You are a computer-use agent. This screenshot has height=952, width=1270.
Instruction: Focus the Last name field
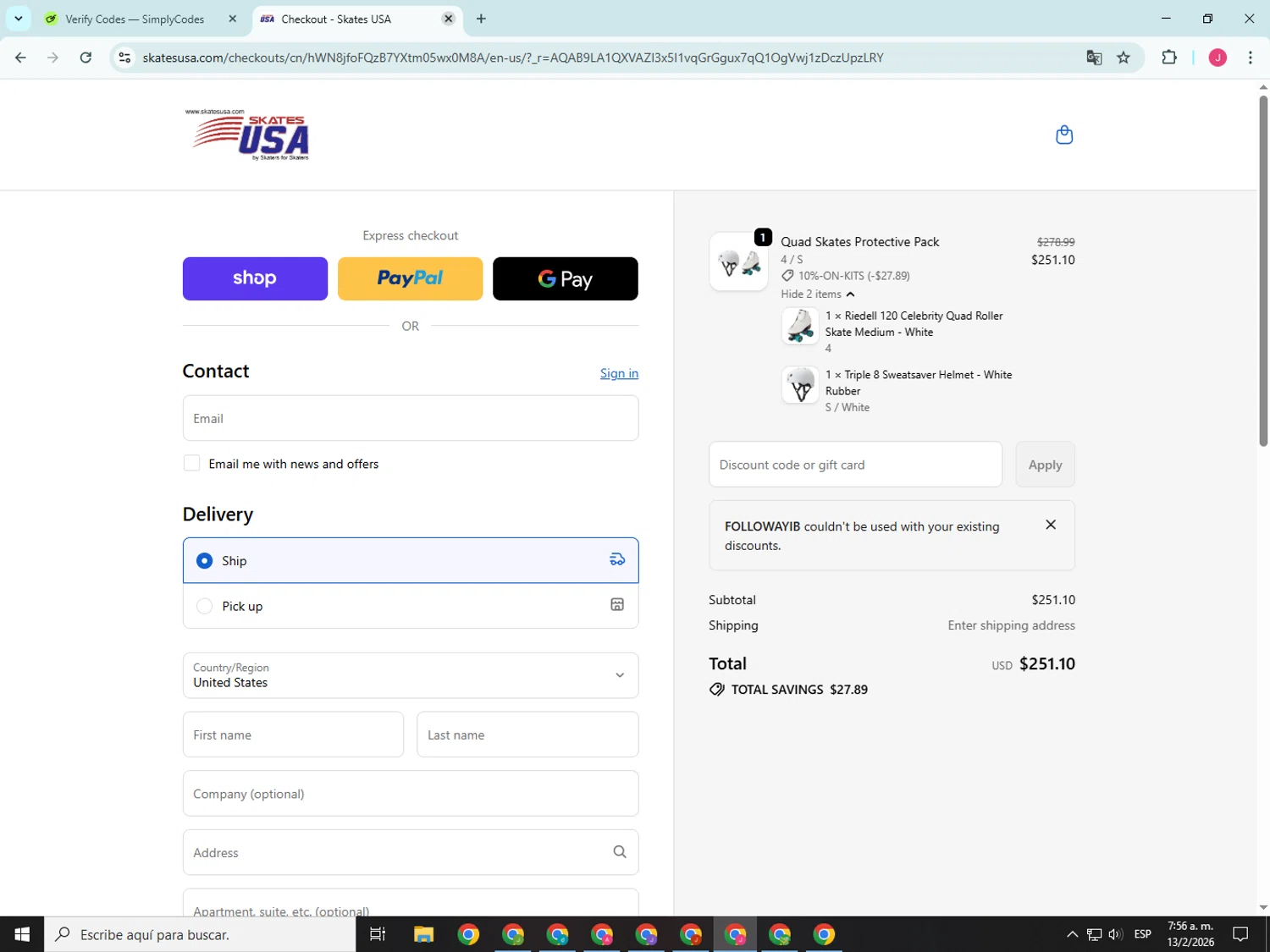pos(527,735)
